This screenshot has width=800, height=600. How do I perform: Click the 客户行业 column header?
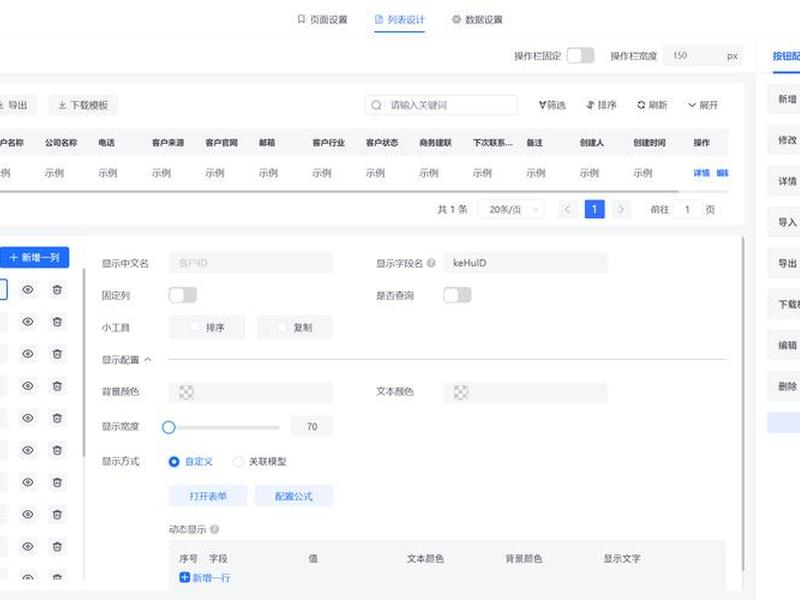coord(329,143)
